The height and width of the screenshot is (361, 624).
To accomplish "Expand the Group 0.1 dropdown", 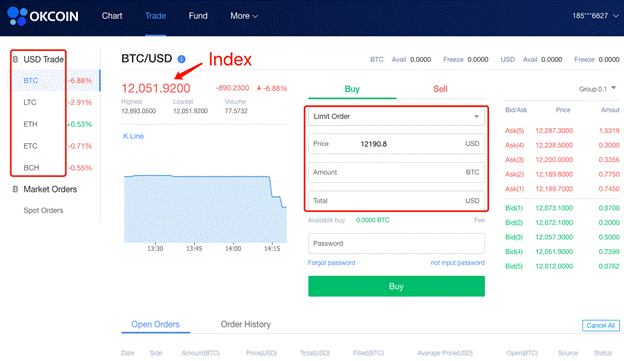I will (597, 89).
